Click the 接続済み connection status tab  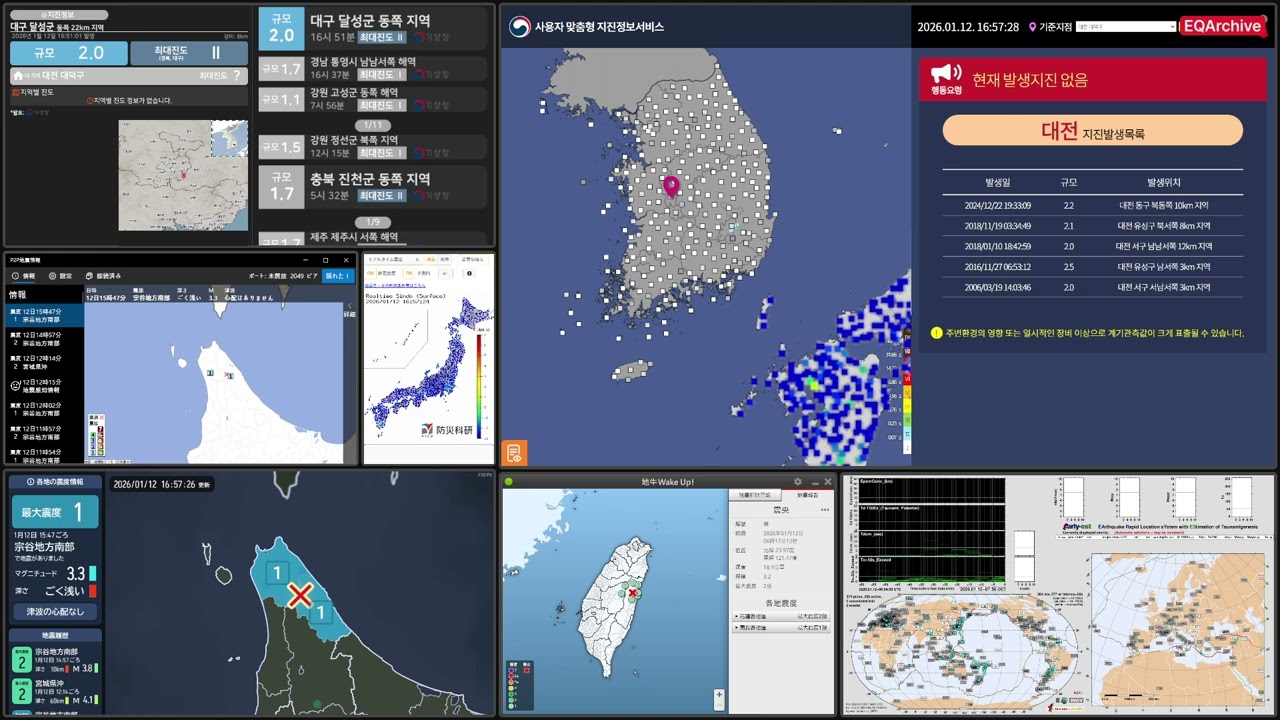[103, 275]
